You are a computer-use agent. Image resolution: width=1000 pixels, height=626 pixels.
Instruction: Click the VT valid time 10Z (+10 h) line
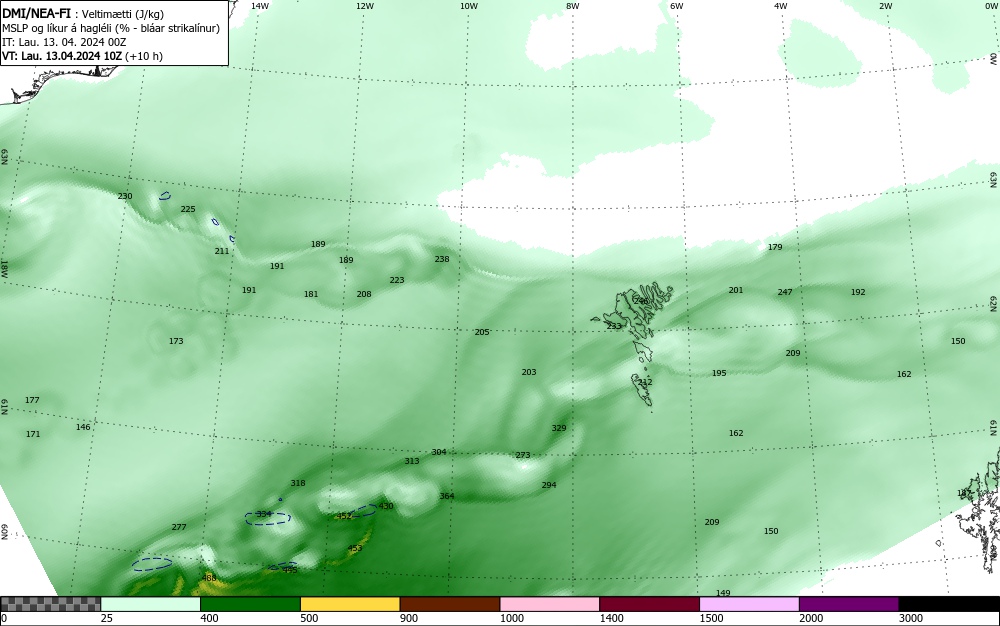[x=82, y=56]
